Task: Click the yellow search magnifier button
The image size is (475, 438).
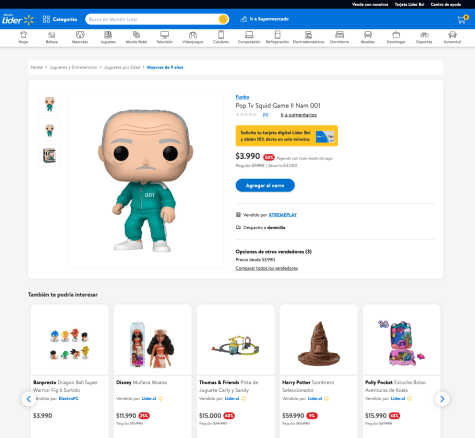Action: (x=223, y=19)
